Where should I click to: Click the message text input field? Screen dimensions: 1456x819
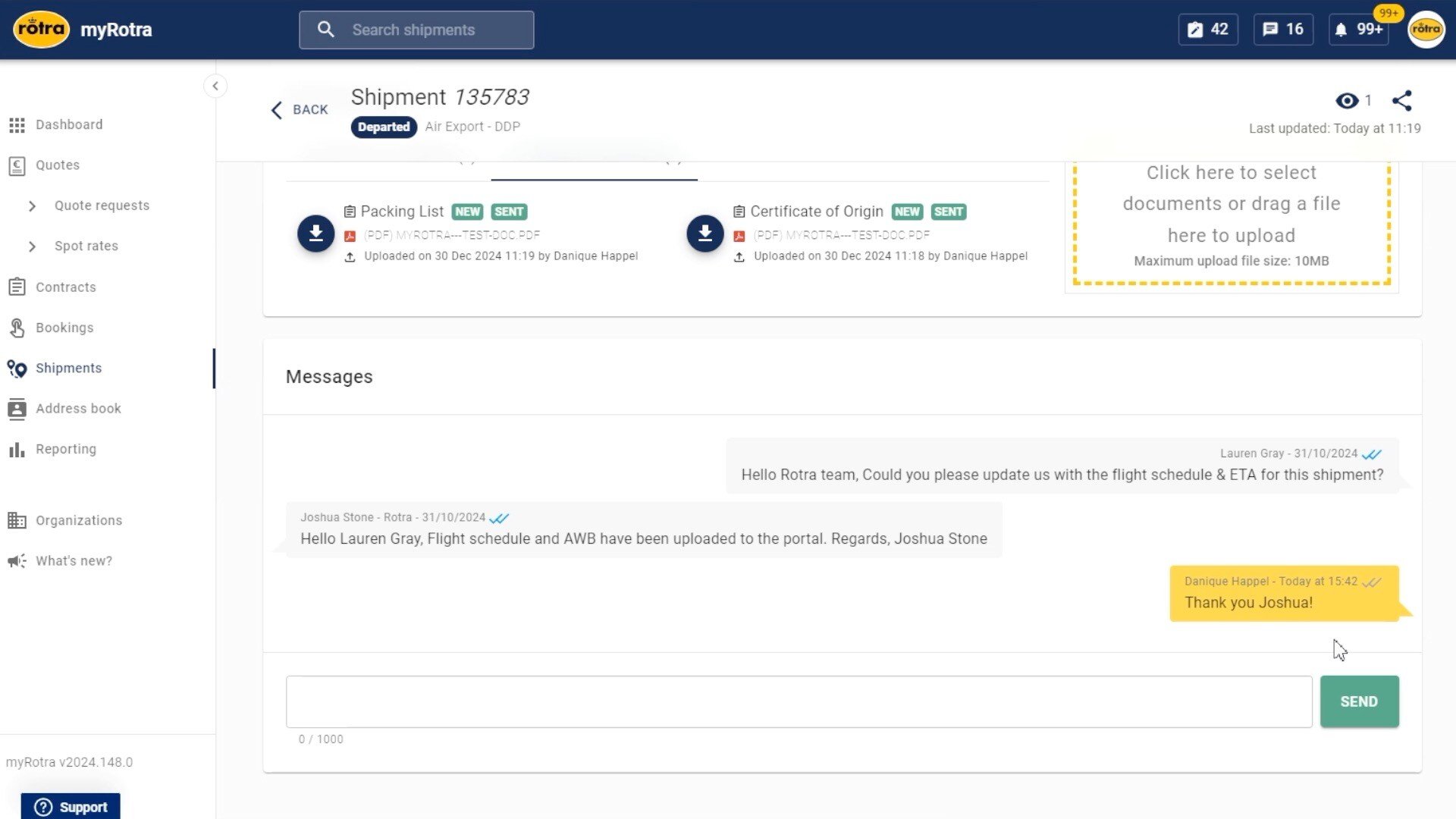tap(796, 701)
